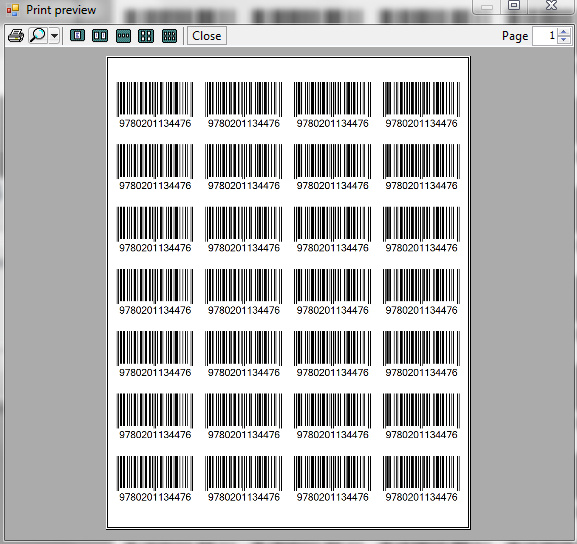577x544 pixels.
Task: Click the previewed barcode page
Action: [288, 293]
